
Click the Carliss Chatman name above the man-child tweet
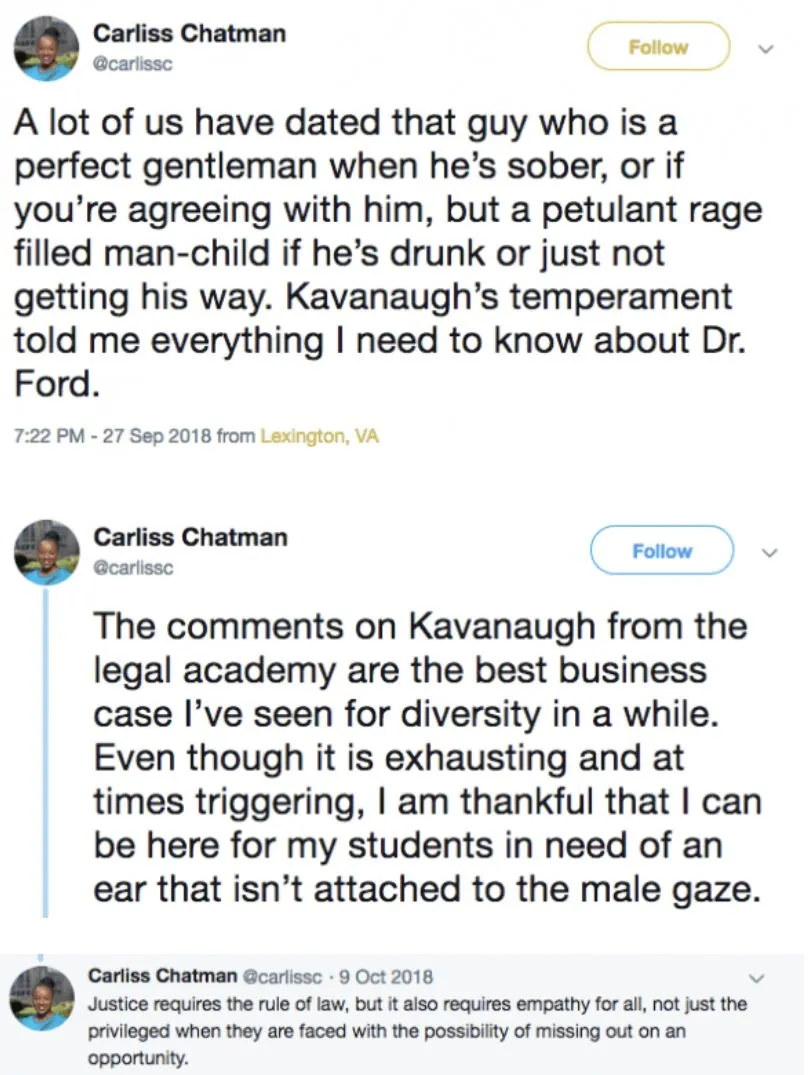tap(189, 34)
